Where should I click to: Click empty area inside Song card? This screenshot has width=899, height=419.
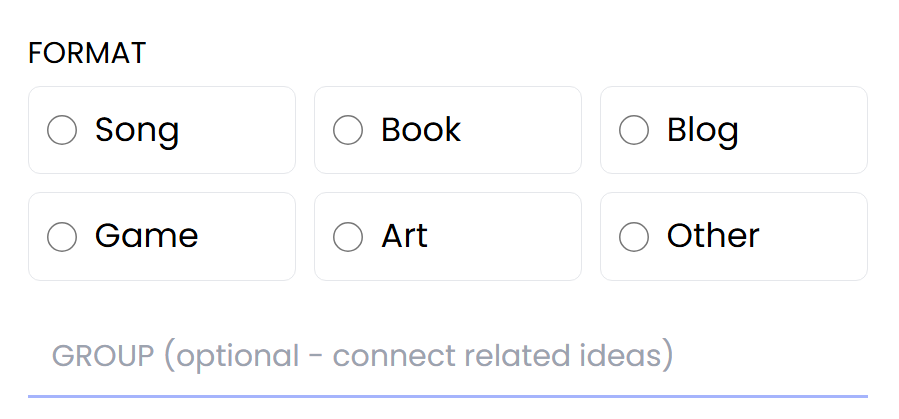(x=240, y=130)
